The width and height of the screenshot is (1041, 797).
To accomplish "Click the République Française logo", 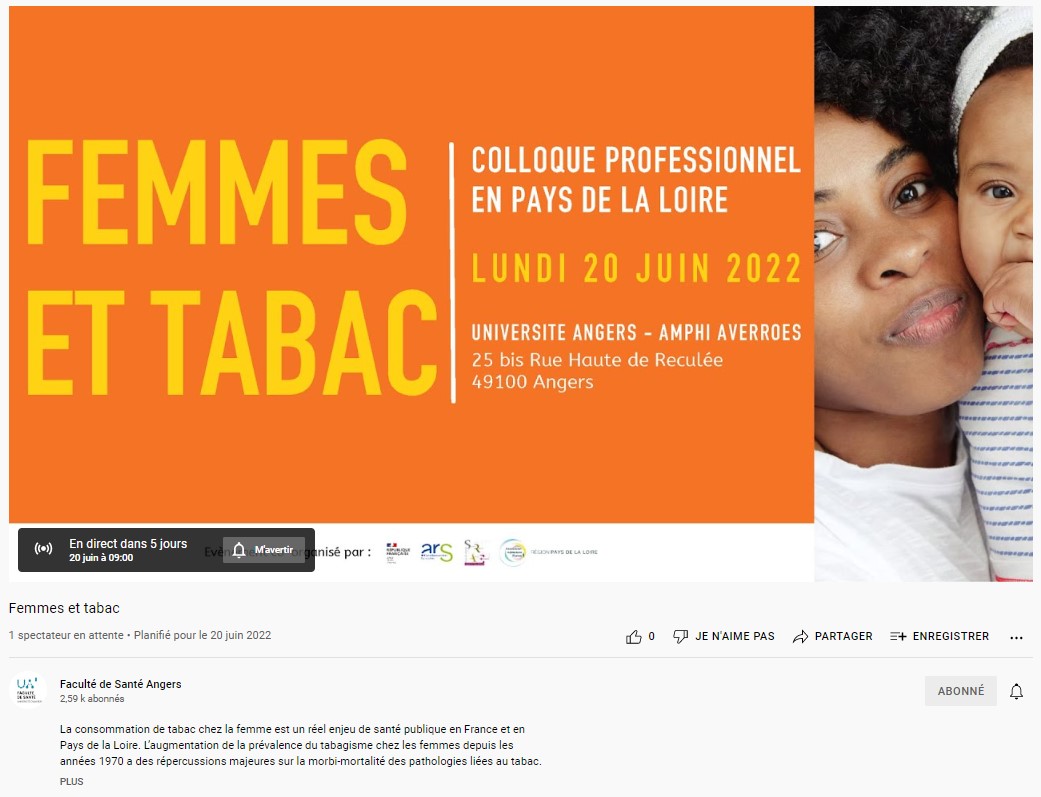I will [398, 553].
